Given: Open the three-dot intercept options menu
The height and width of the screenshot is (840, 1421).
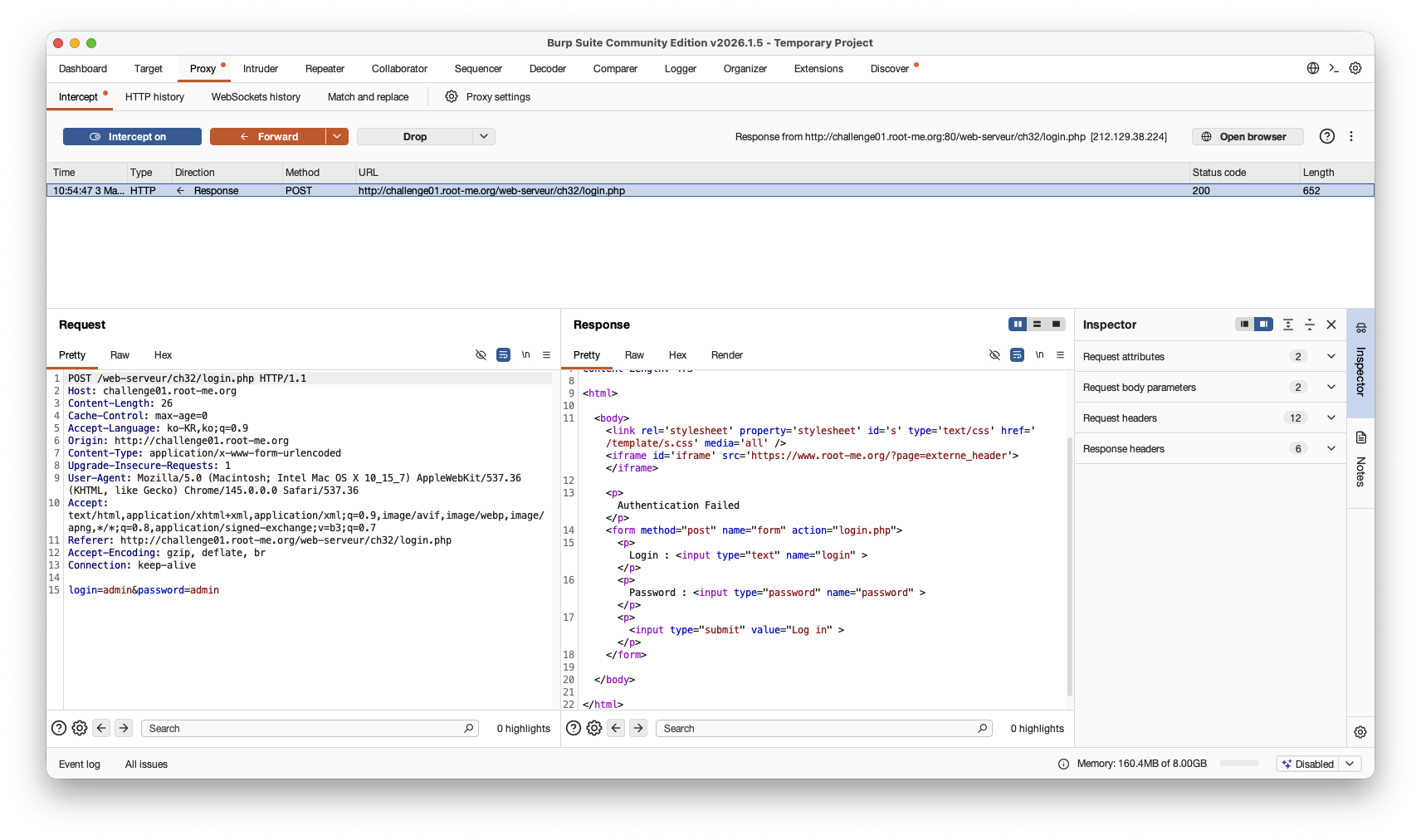Looking at the screenshot, I should point(1351,136).
